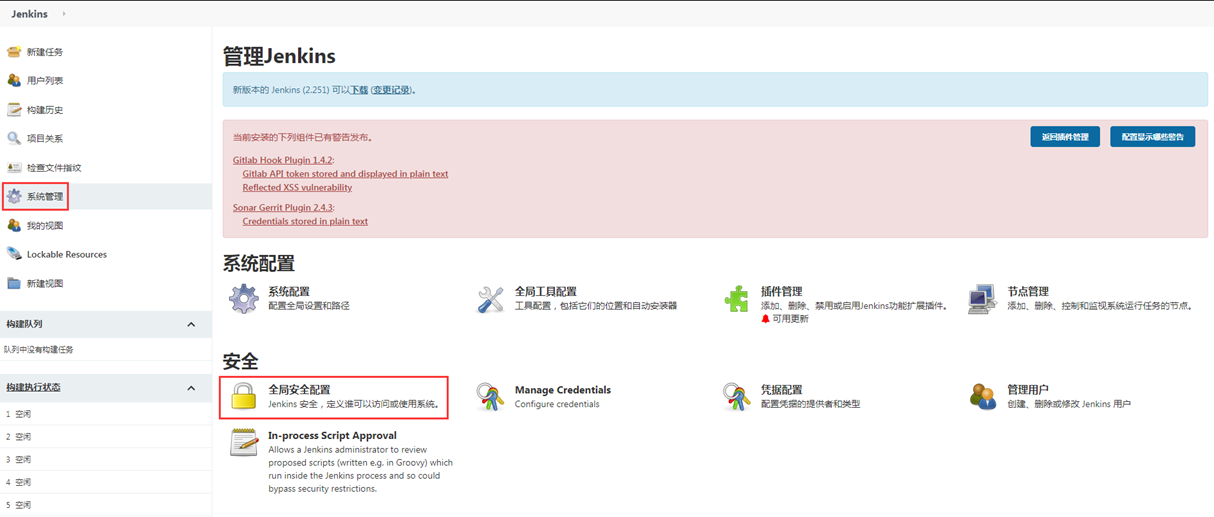Open the 插件管理 link
This screenshot has width=1214, height=517.
click(x=782, y=292)
